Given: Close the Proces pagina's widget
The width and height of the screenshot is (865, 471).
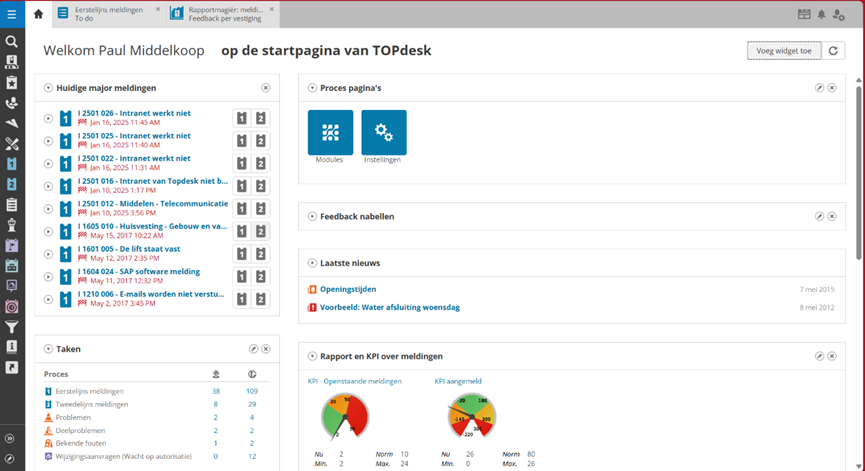Looking at the screenshot, I should (832, 88).
